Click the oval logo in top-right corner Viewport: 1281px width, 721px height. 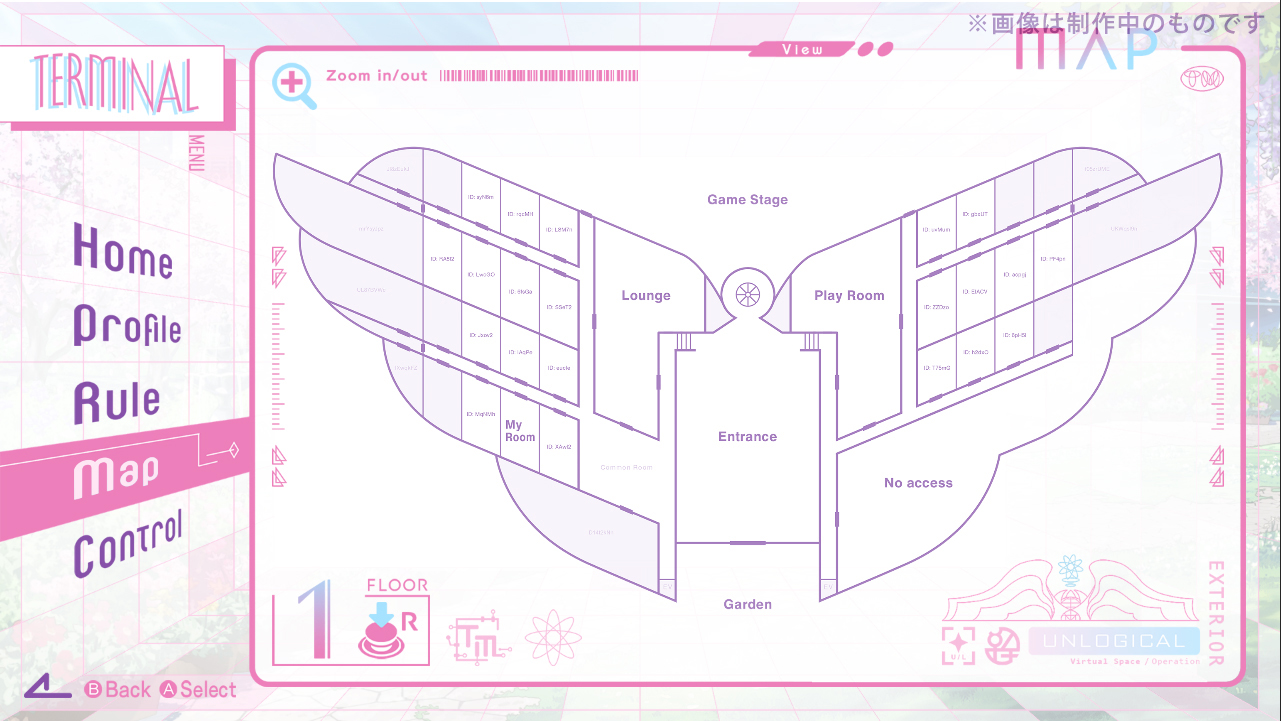(1202, 78)
